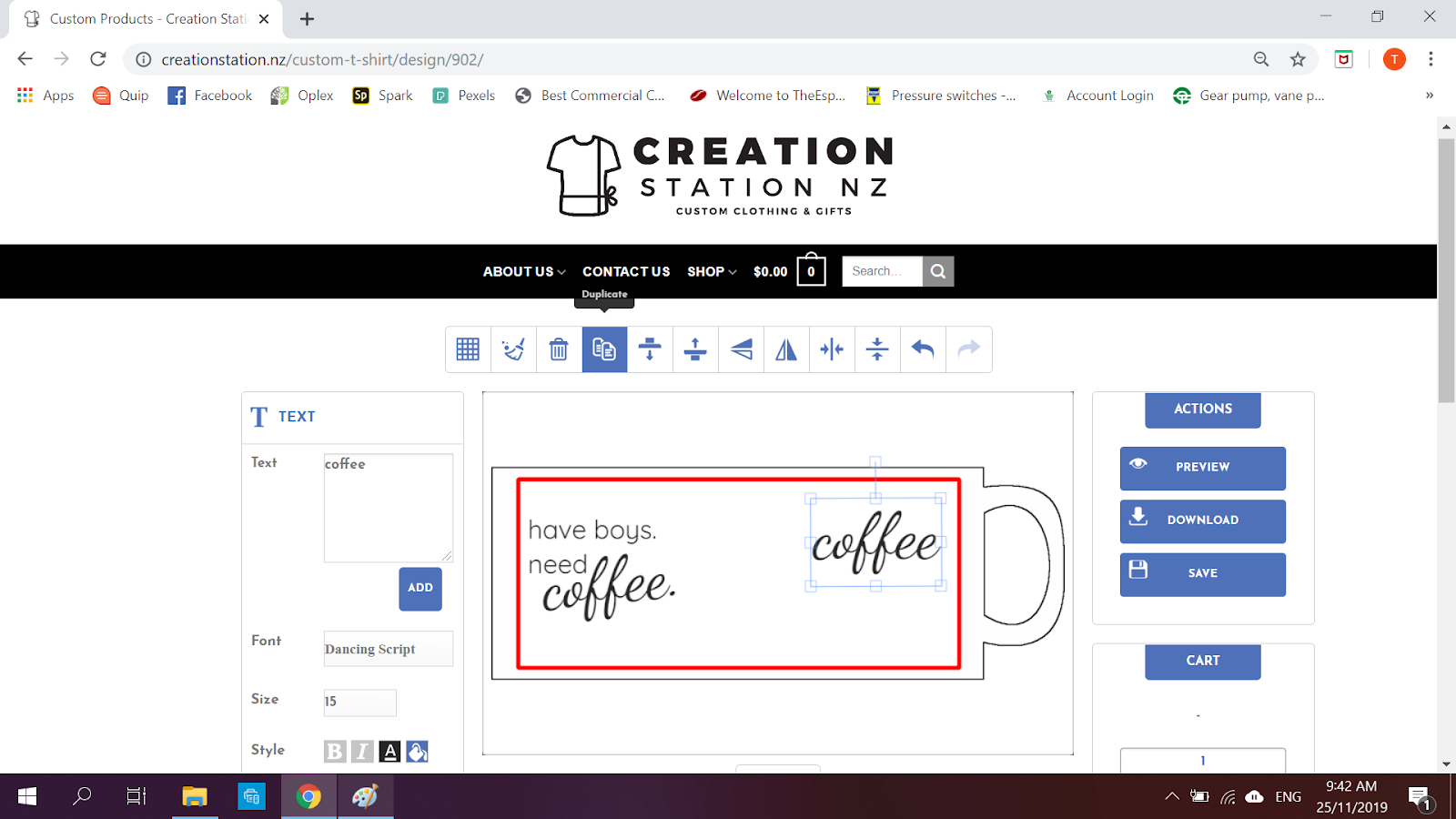Click the font Size field
Image resolution: width=1456 pixels, height=819 pixels.
coord(360,703)
